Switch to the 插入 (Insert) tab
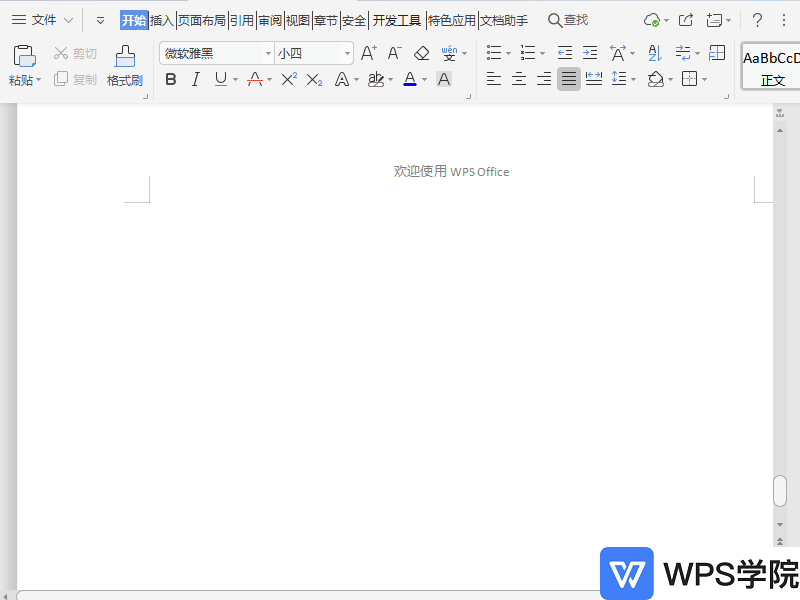This screenshot has width=800, height=600. 162,20
